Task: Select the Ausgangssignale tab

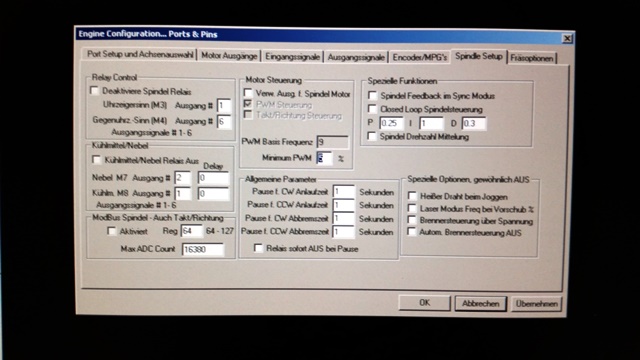Action: [x=356, y=57]
